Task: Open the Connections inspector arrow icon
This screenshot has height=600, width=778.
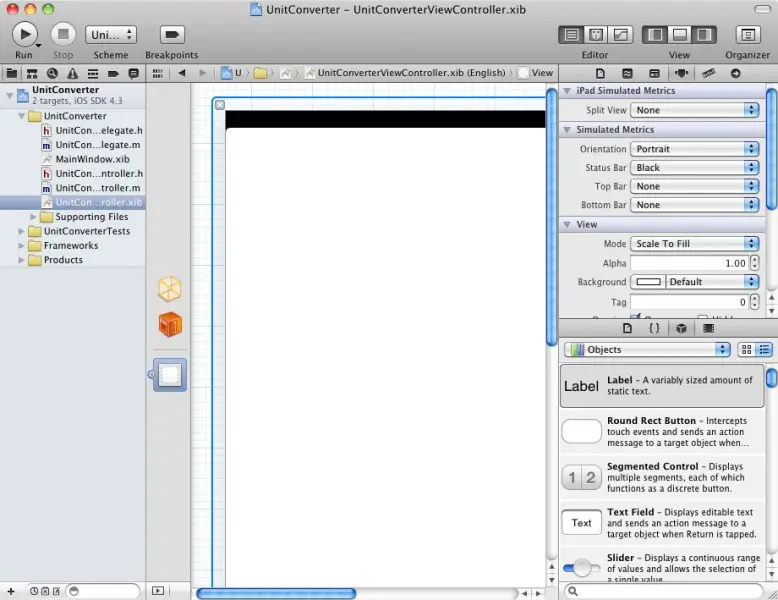Action: point(736,73)
